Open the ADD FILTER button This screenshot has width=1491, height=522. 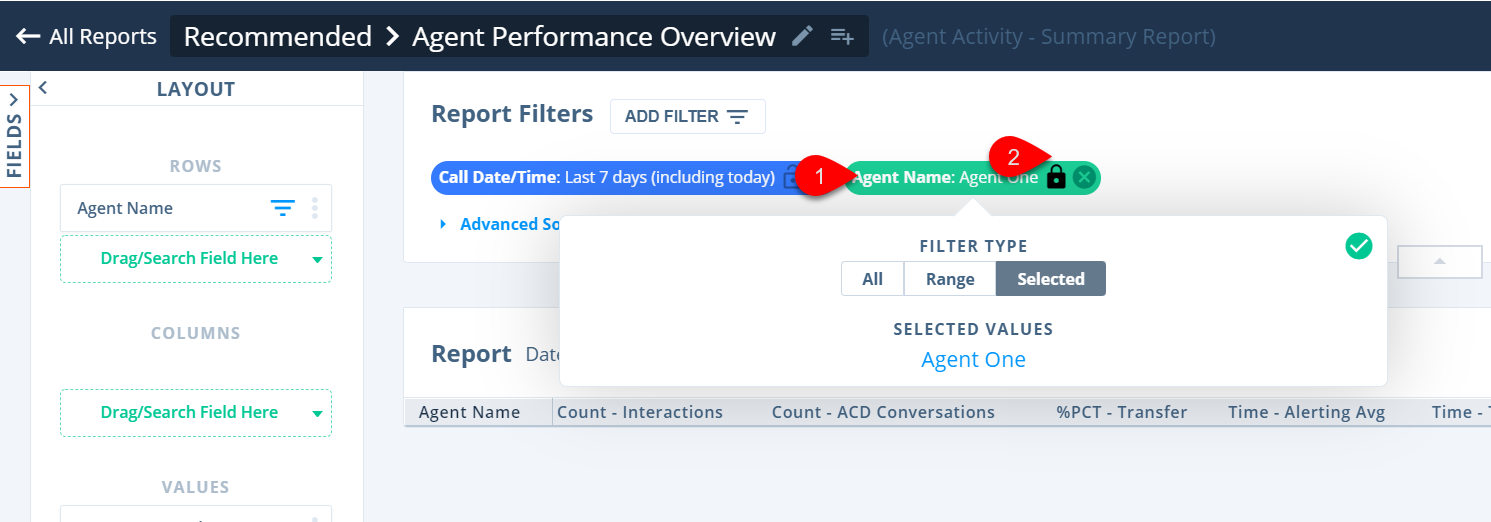pos(688,116)
